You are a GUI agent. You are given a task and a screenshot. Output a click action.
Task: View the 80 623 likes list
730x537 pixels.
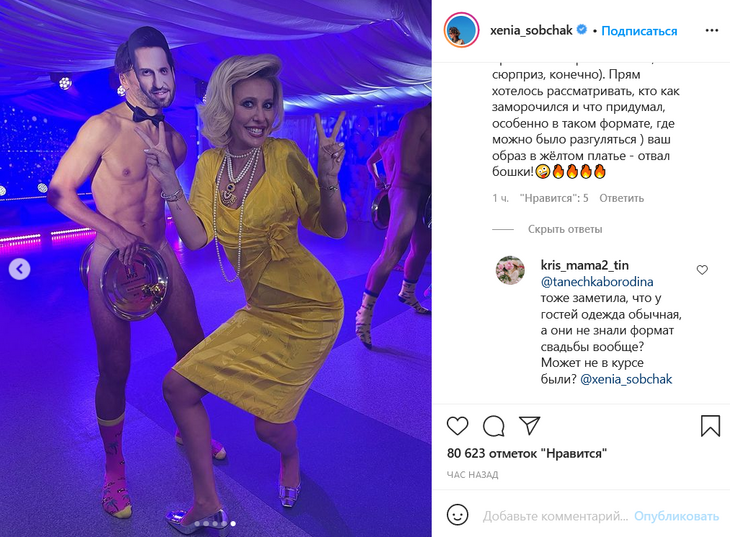point(527,453)
